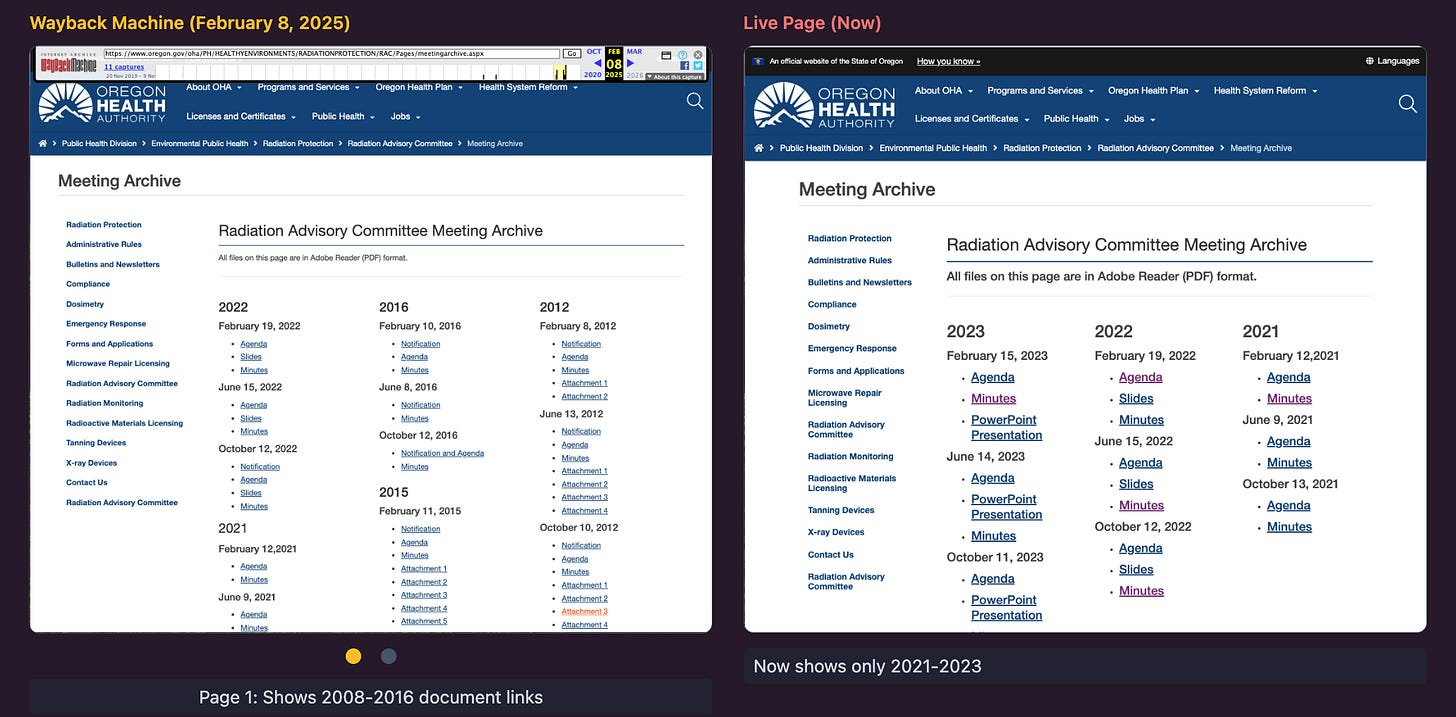Select the first yellow carousel dot
This screenshot has width=1456, height=717.
[353, 656]
